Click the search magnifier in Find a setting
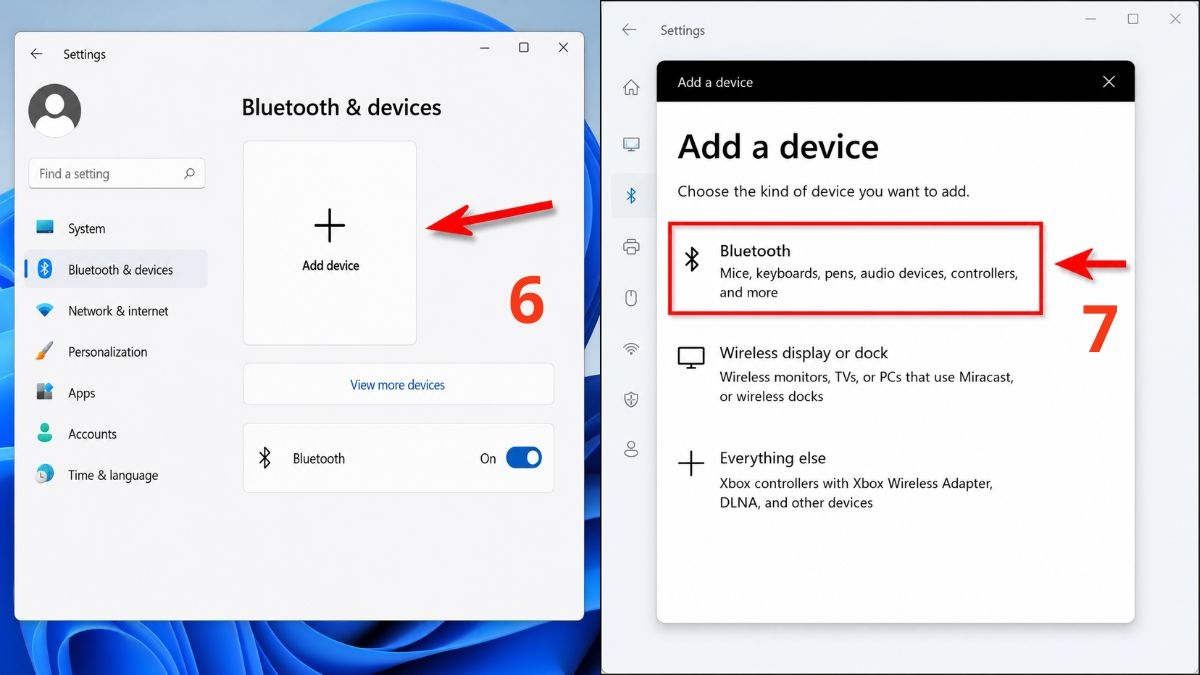 (x=189, y=173)
